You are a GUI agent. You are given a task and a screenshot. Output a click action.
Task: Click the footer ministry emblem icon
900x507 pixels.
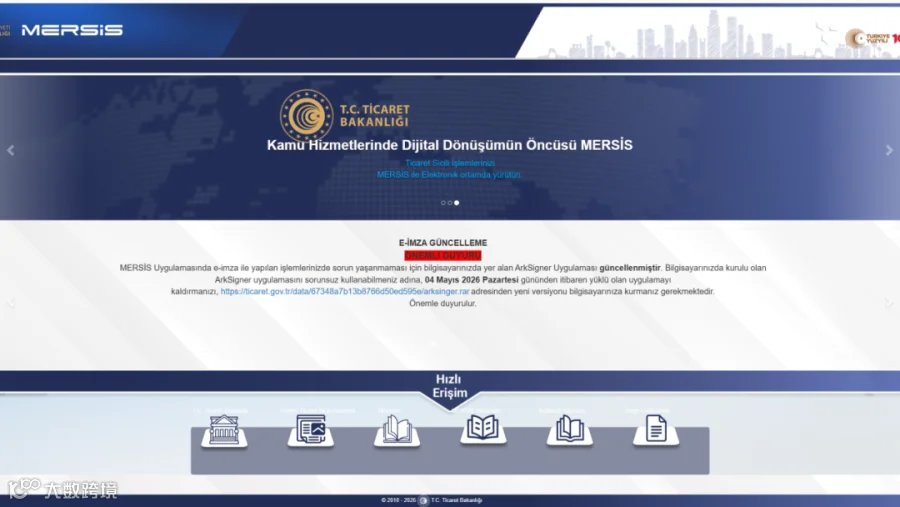[x=424, y=501]
